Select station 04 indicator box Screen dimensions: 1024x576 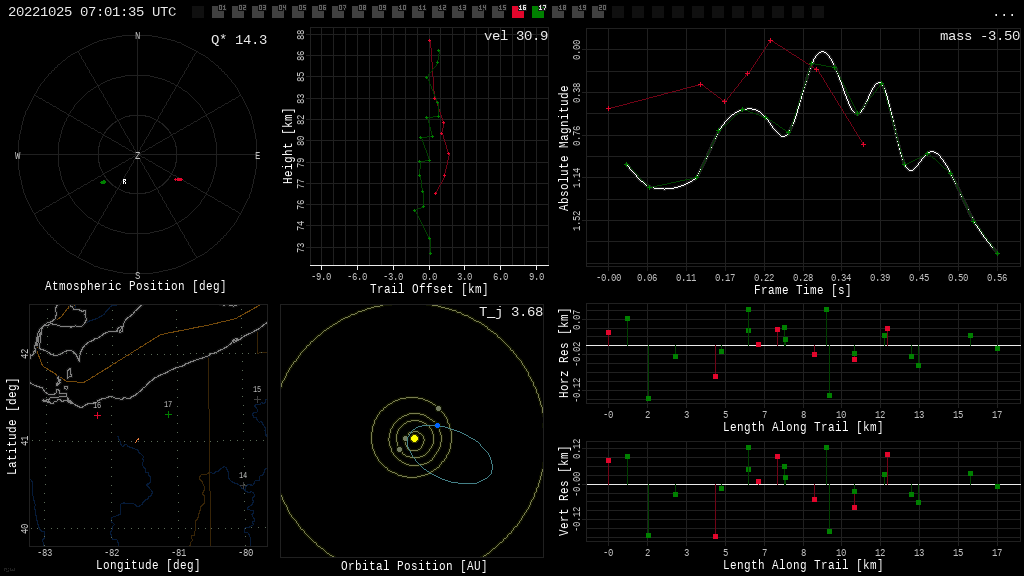[x=278, y=12]
